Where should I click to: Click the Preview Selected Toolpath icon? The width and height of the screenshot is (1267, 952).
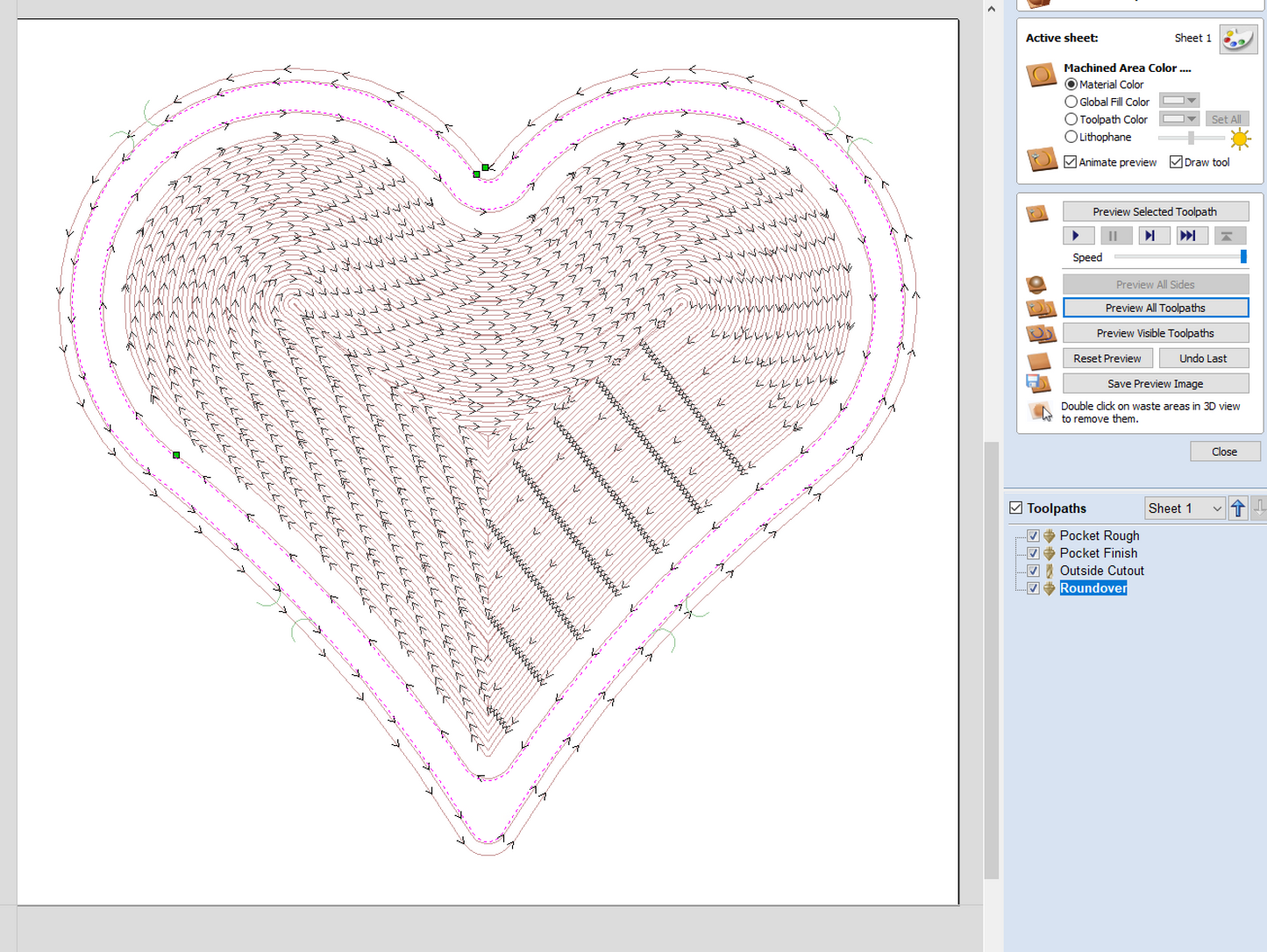[x=1038, y=211]
